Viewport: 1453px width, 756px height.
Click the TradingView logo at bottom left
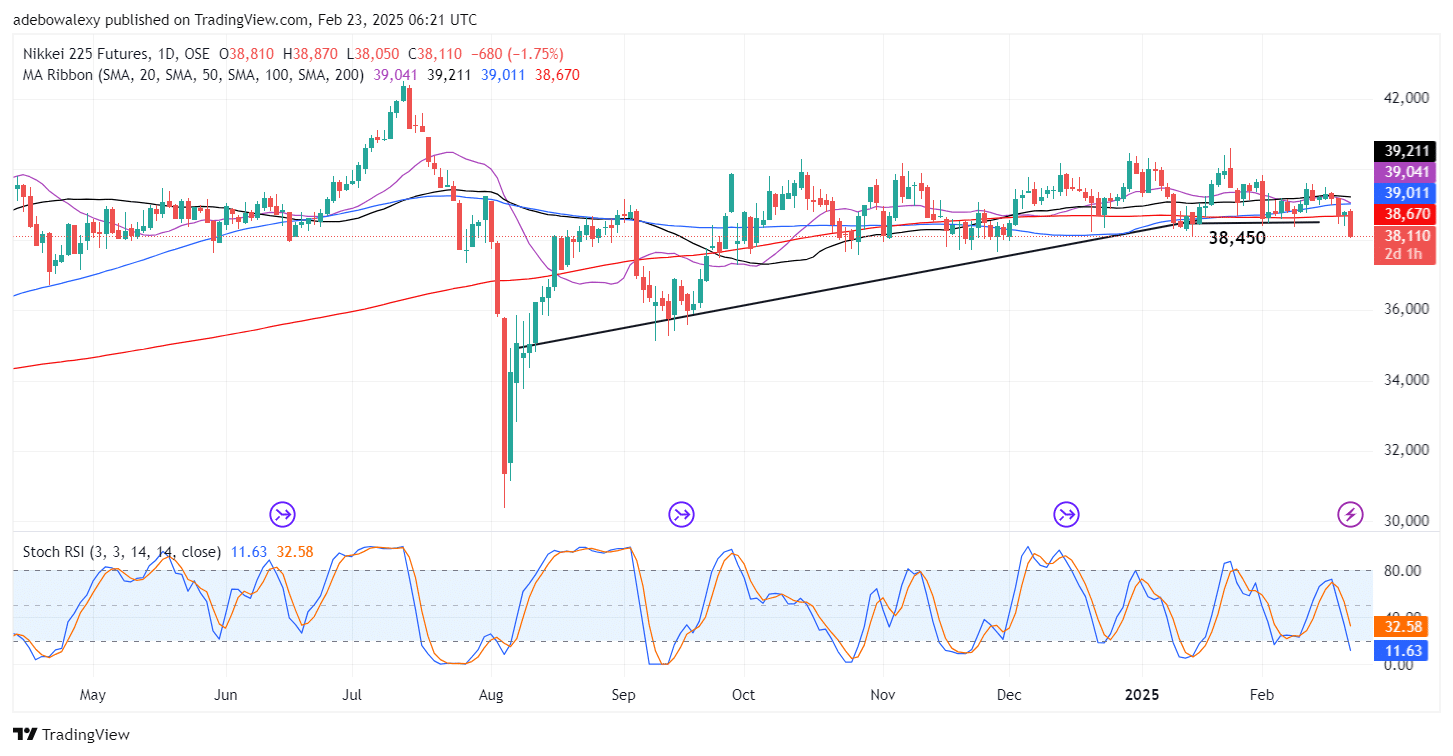coord(72,735)
